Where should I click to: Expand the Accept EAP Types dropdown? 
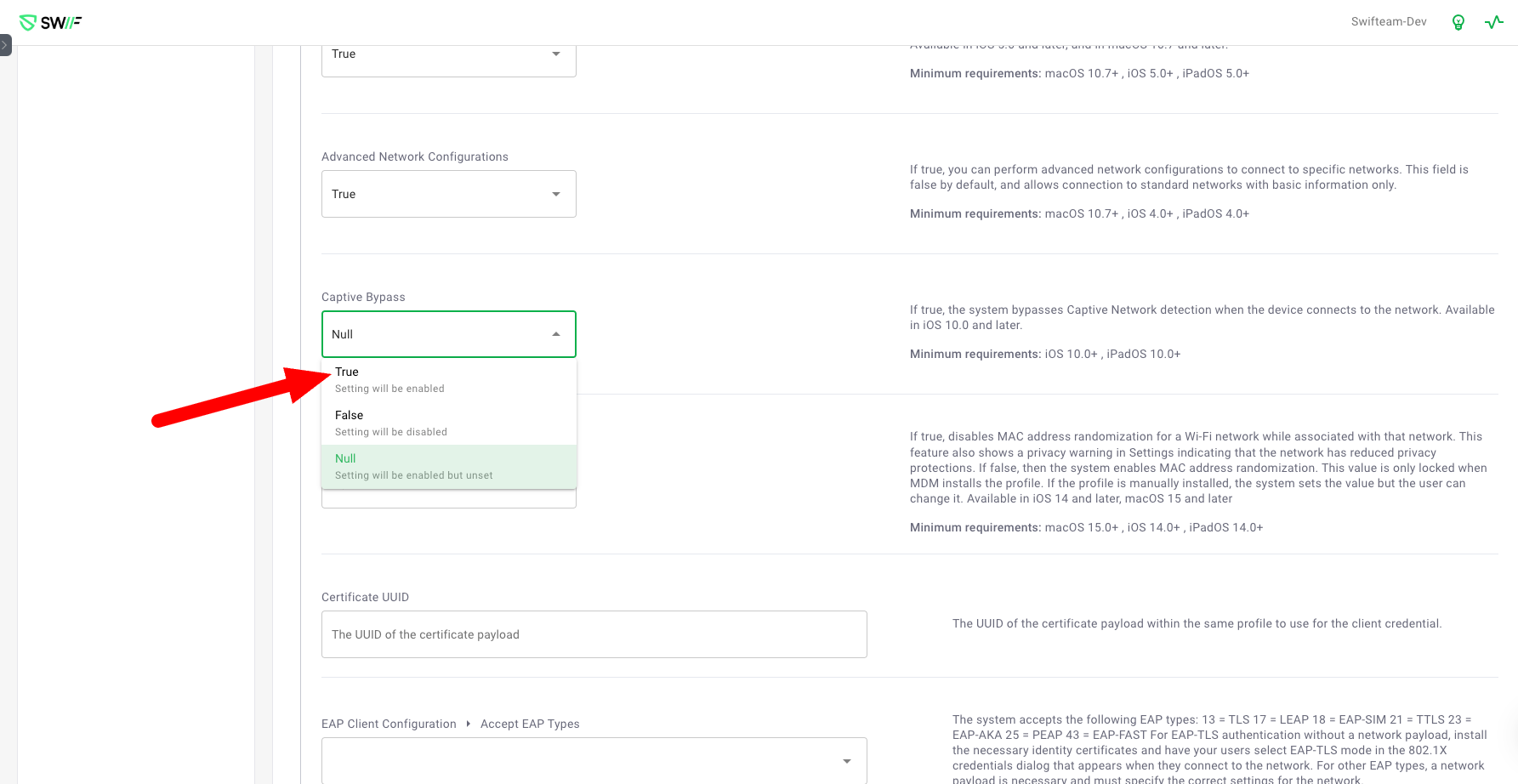(x=594, y=760)
